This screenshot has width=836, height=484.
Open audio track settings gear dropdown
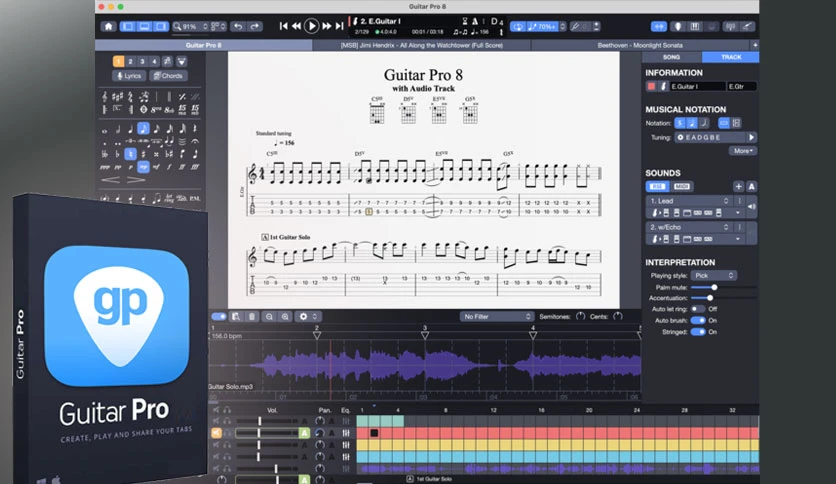[308, 317]
